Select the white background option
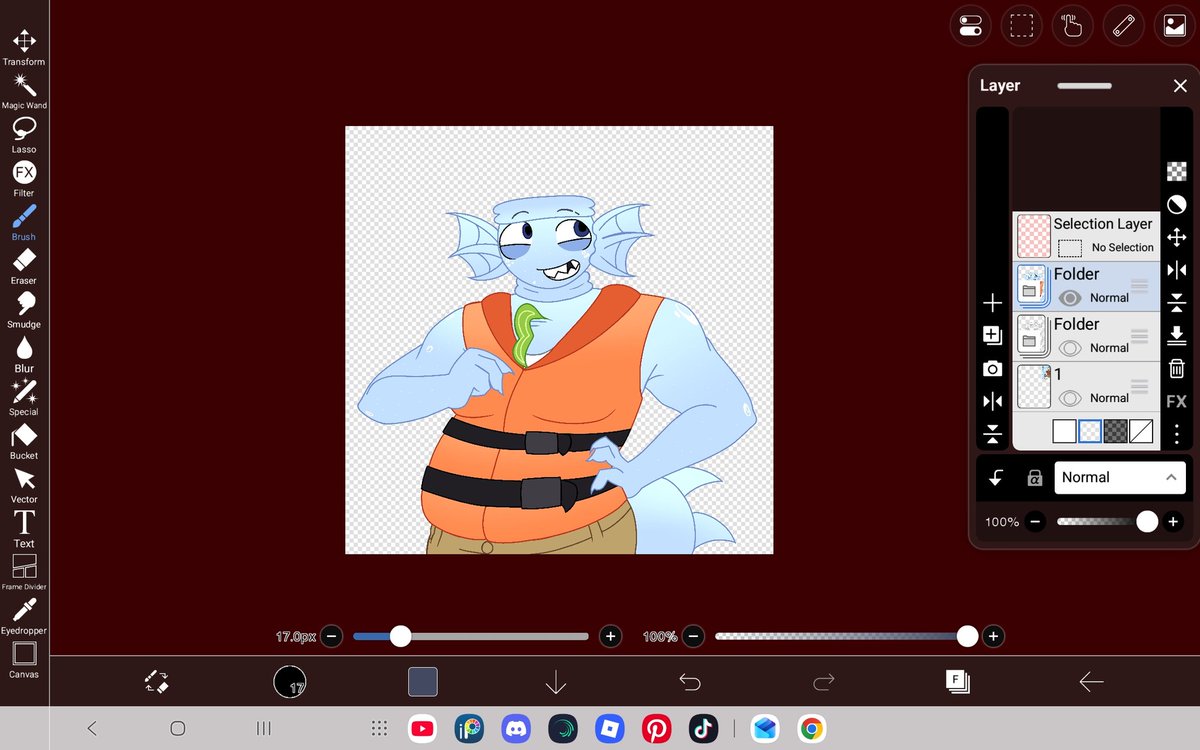 pos(1064,431)
